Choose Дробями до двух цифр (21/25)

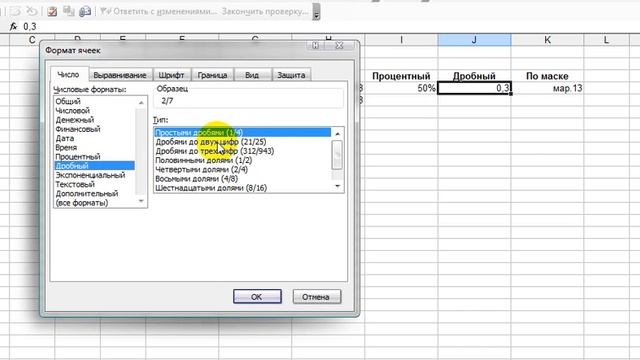[x=243, y=142]
